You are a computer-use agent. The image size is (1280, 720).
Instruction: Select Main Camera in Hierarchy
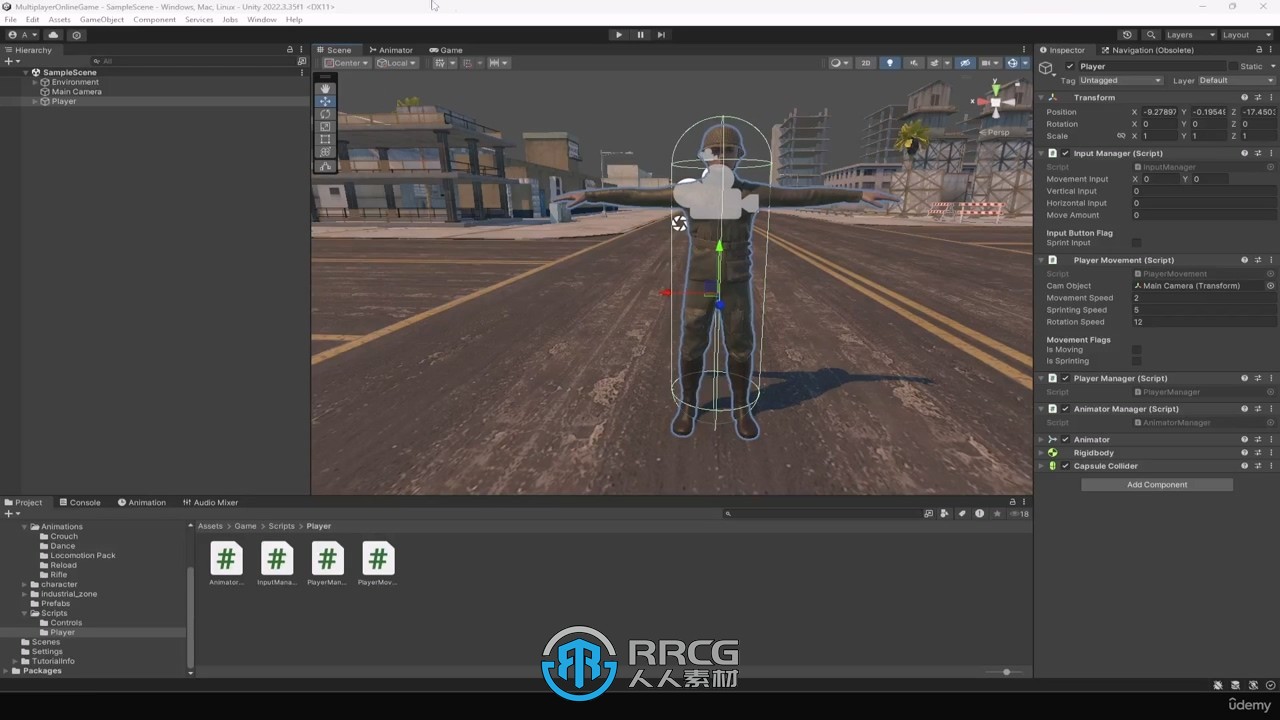click(76, 92)
